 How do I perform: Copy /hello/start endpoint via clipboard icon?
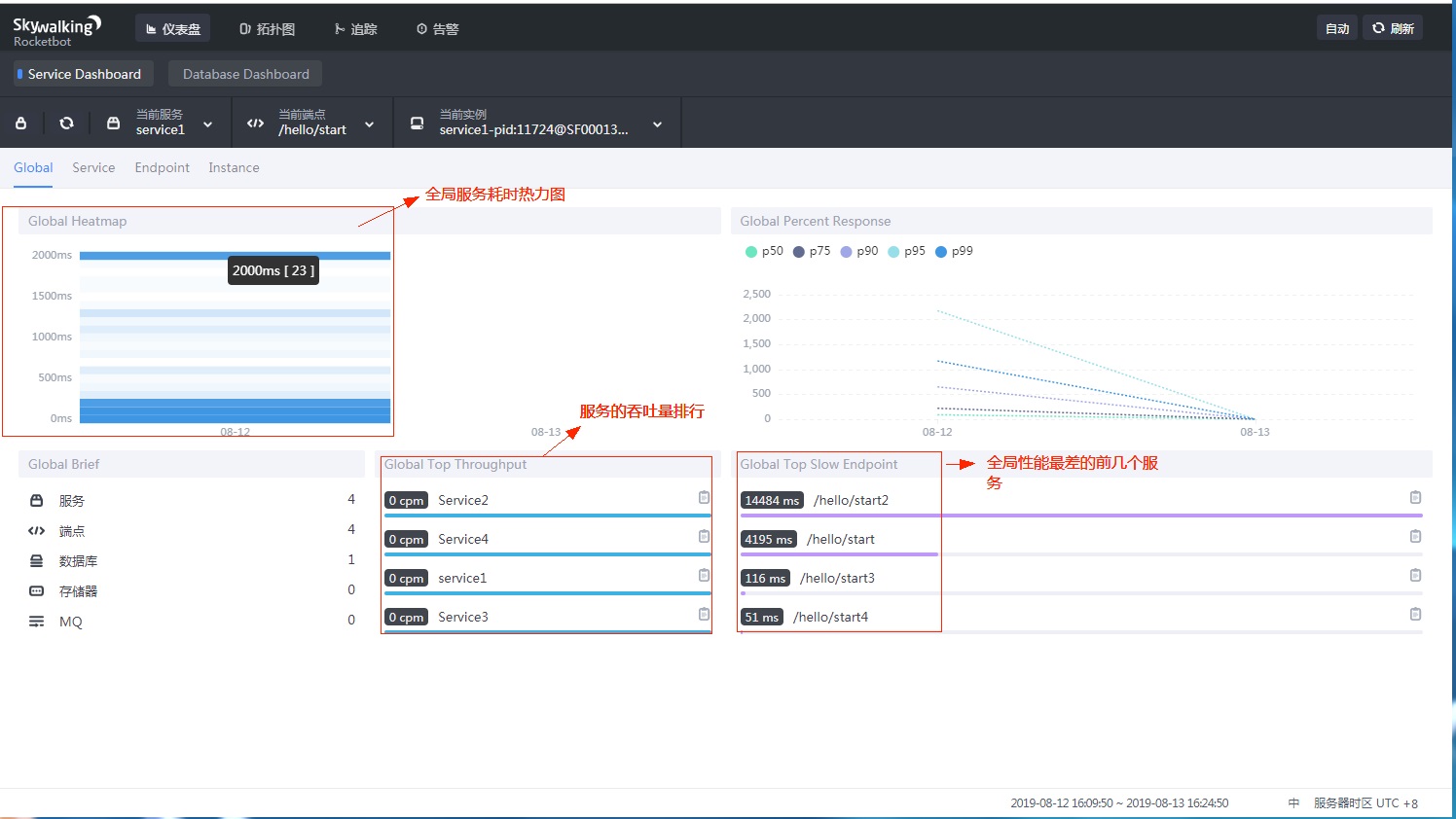pos(1415,536)
